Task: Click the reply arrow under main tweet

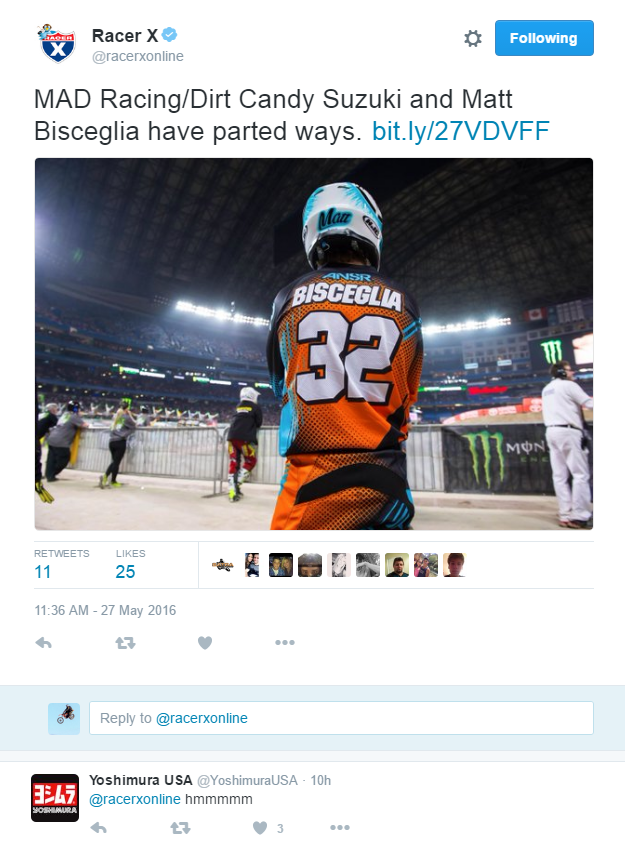Action: [x=44, y=643]
